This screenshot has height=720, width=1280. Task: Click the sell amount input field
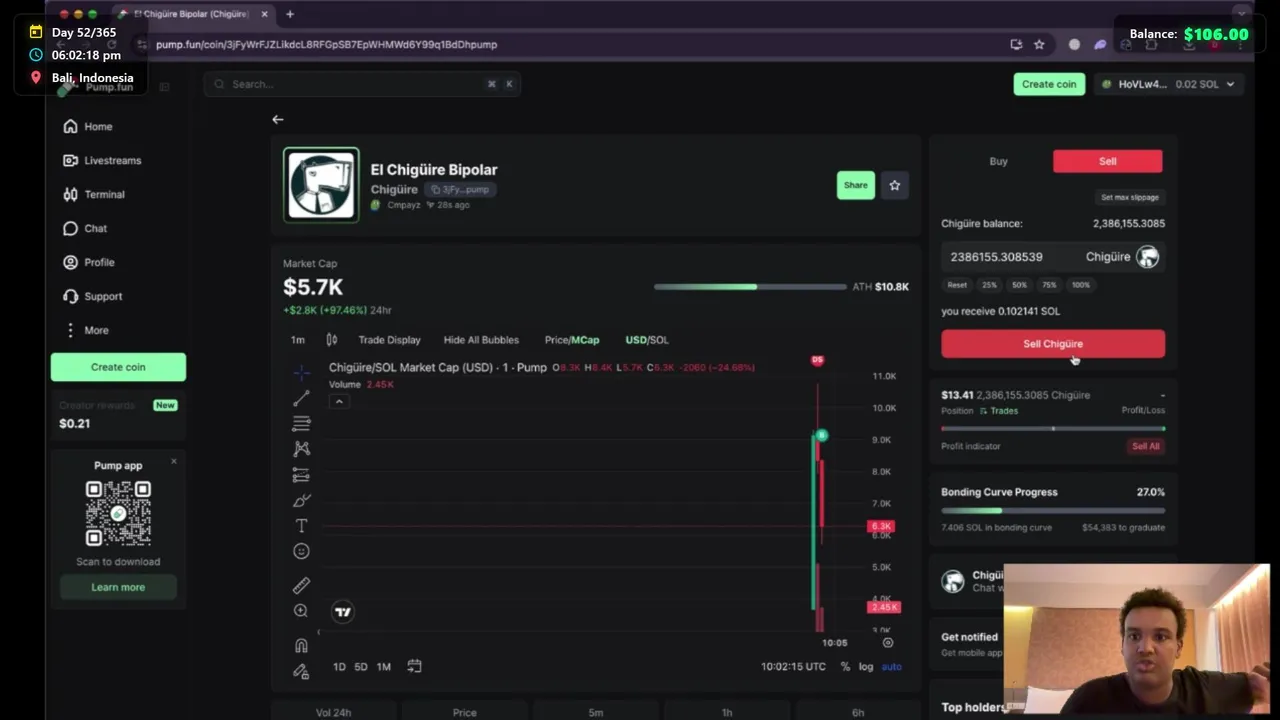1010,257
